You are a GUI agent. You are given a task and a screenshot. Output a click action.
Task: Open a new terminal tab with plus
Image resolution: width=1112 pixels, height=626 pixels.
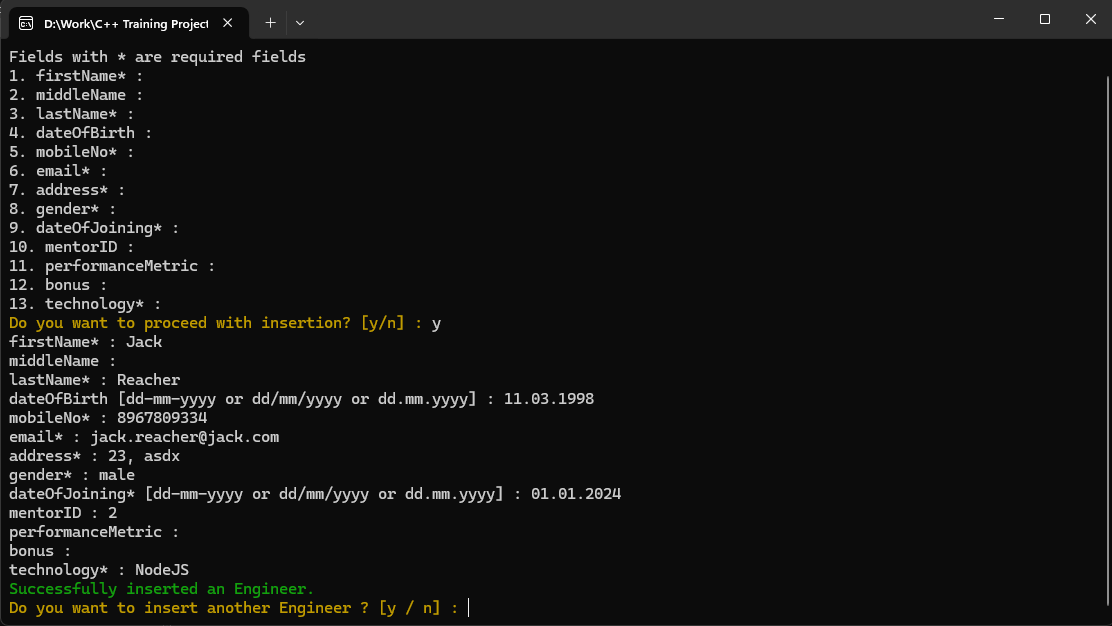coord(270,23)
